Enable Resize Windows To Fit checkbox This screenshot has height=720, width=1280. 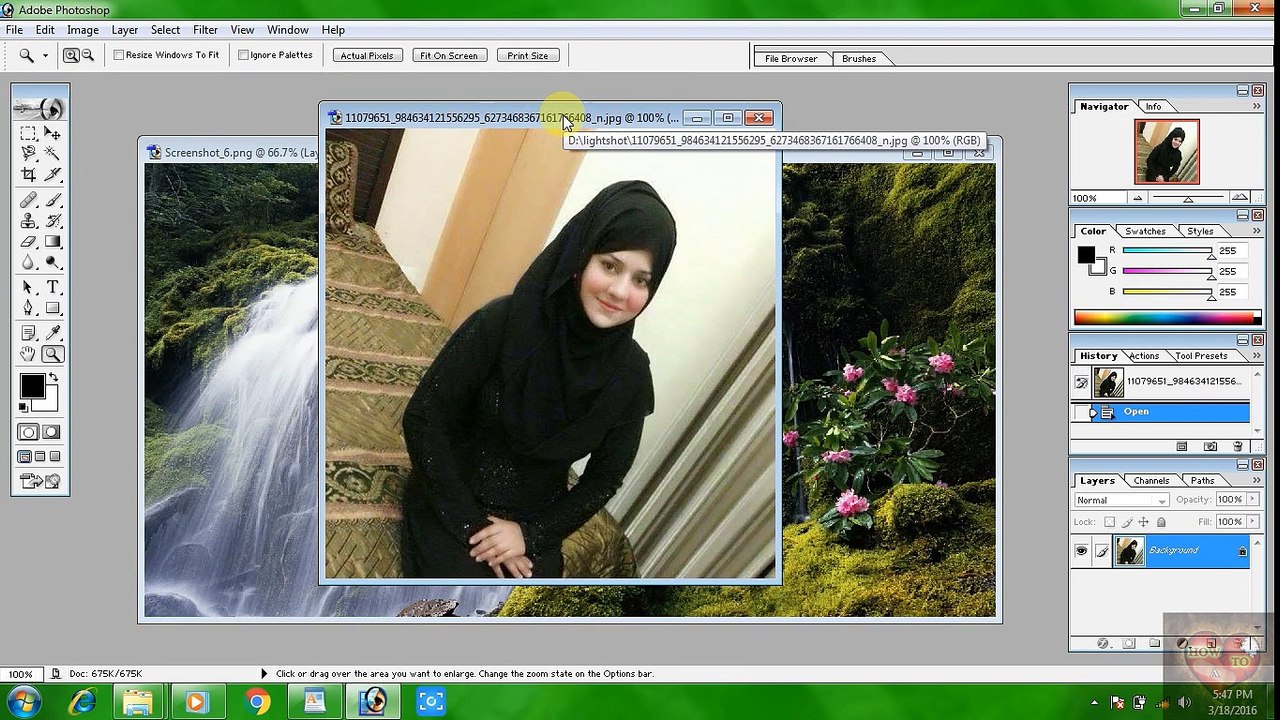119,55
